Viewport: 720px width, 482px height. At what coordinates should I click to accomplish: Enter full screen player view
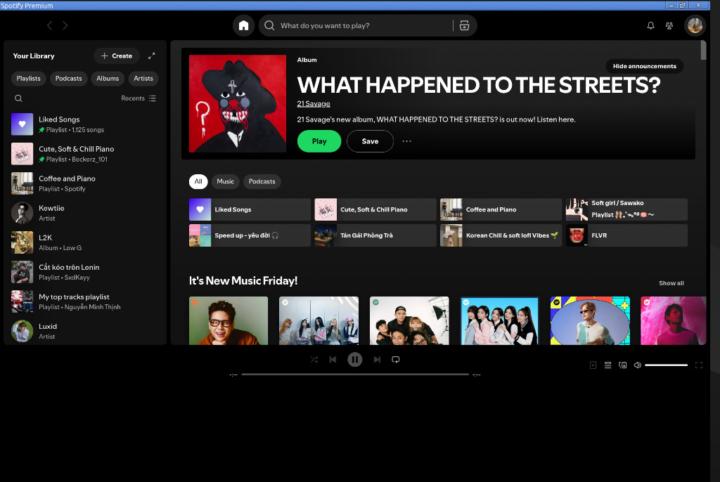(699, 365)
